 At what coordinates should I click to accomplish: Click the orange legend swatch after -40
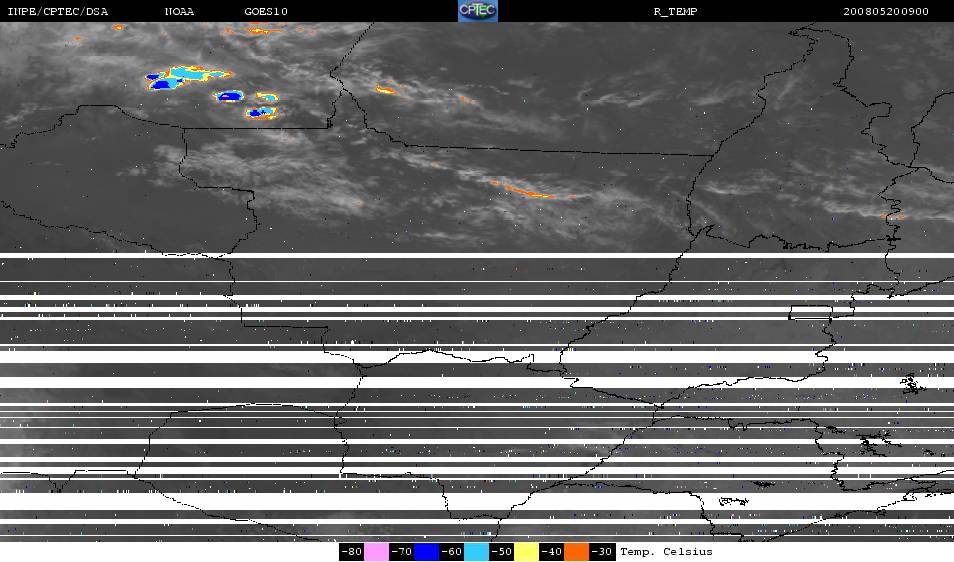(576, 552)
